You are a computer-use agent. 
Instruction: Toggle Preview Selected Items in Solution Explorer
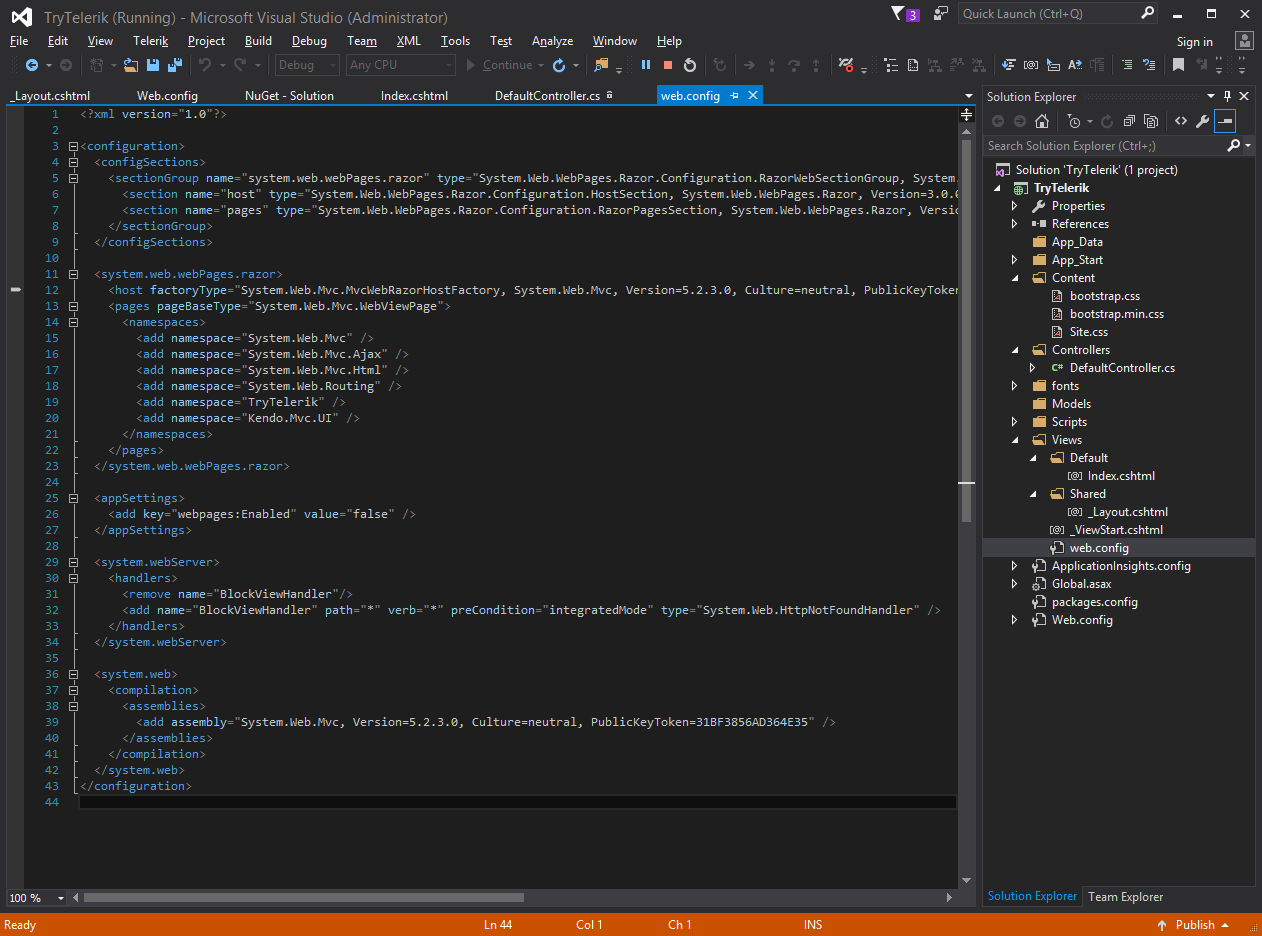pyautogui.click(x=1225, y=121)
